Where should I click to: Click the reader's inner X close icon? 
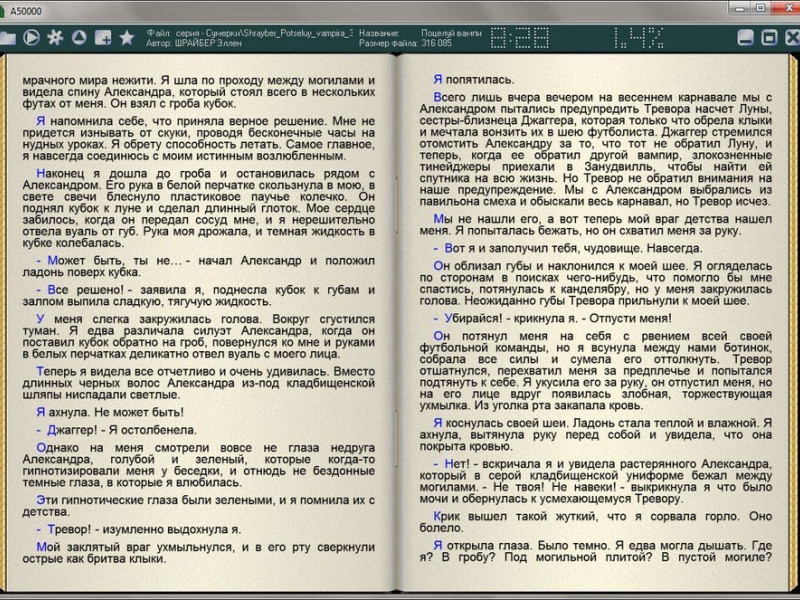click(792, 37)
